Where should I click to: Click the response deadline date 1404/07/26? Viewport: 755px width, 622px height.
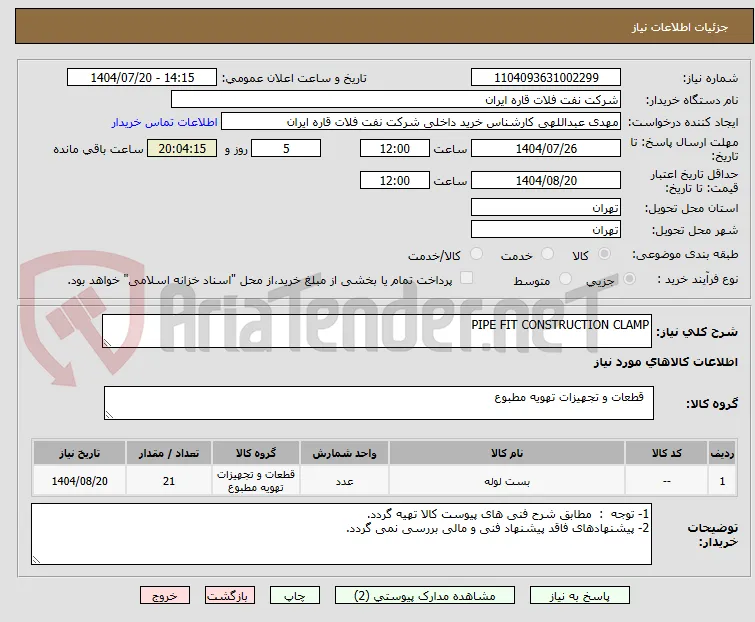point(546,148)
